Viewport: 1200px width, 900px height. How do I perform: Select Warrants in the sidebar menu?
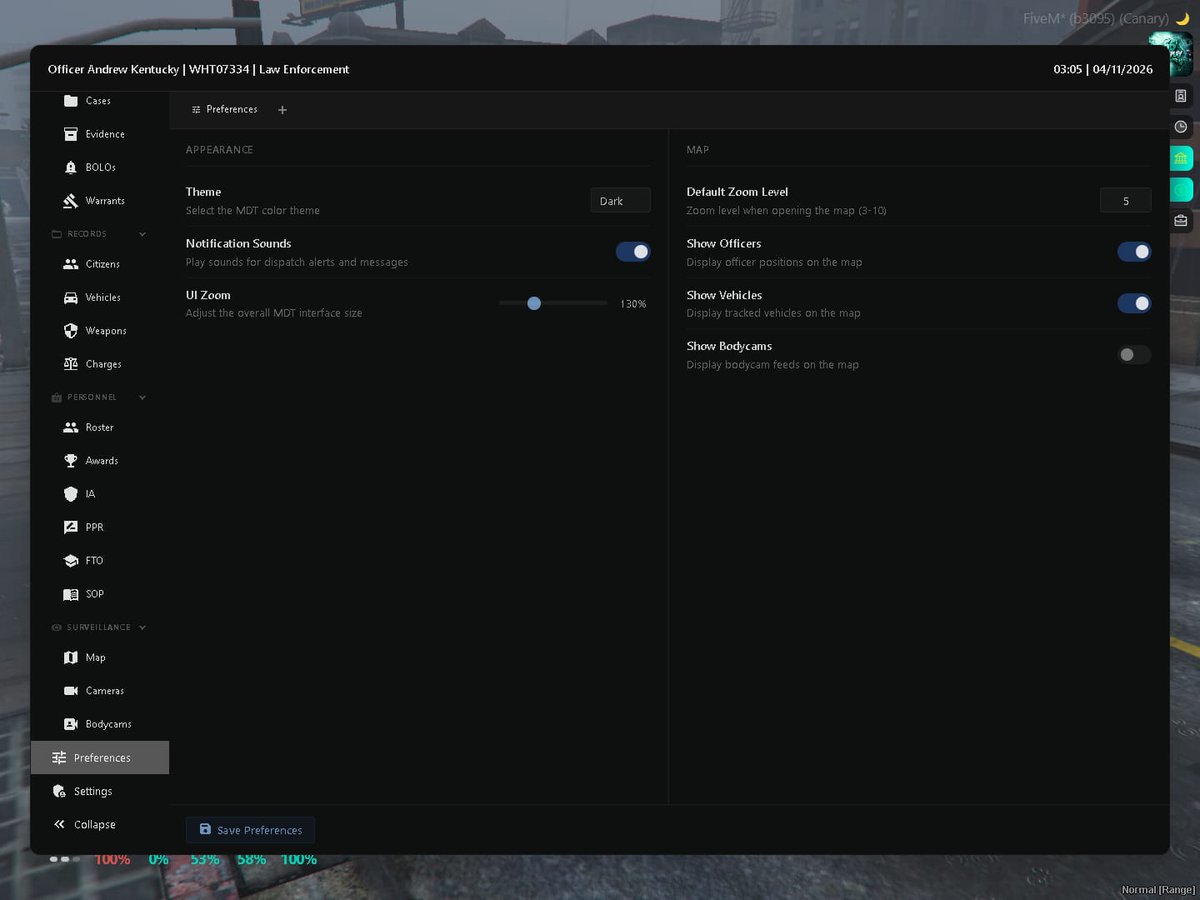pyautogui.click(x=100, y=201)
